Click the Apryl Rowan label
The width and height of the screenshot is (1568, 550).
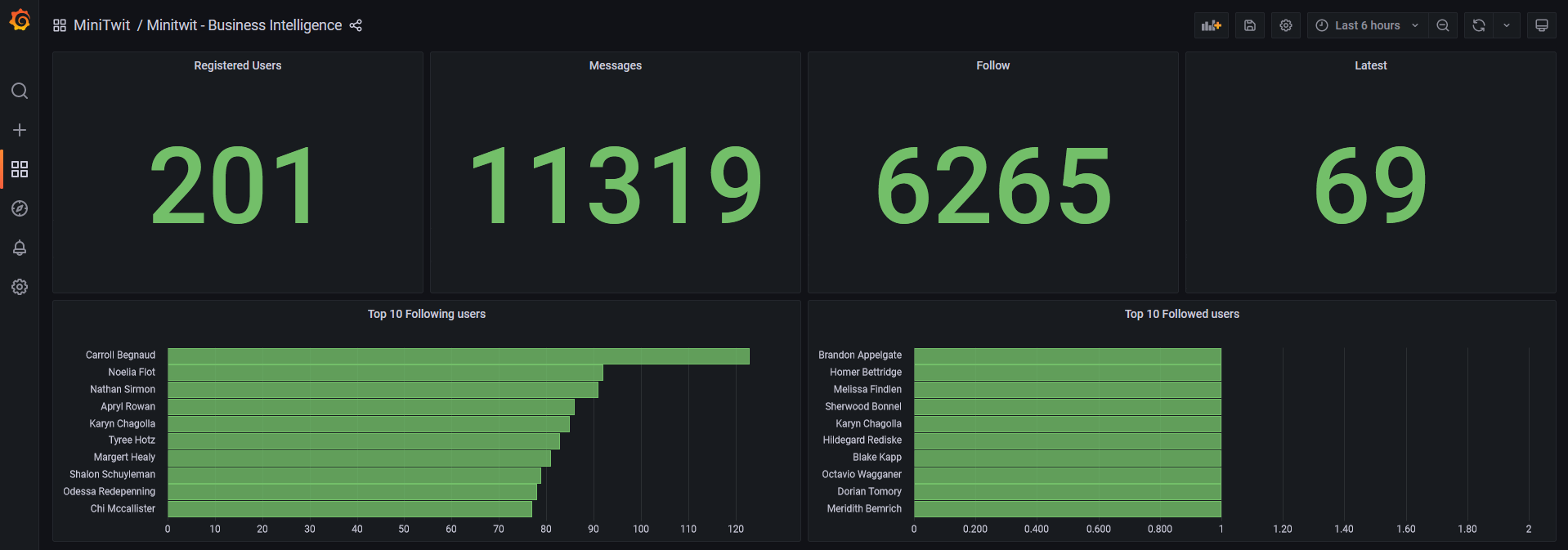[x=128, y=406]
